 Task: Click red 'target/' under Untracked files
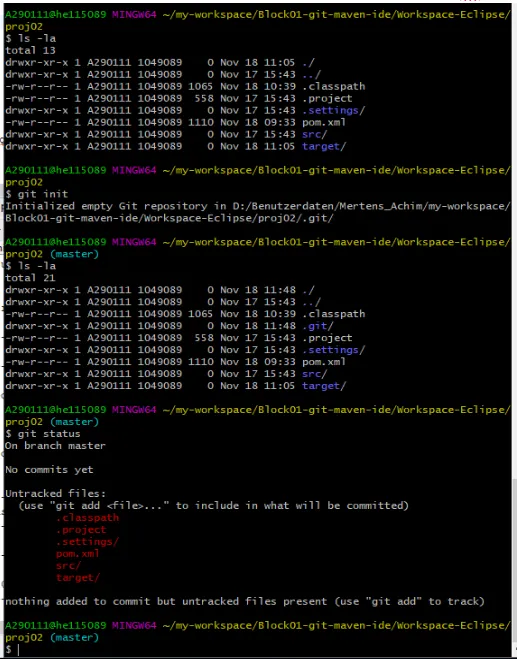tap(78, 577)
